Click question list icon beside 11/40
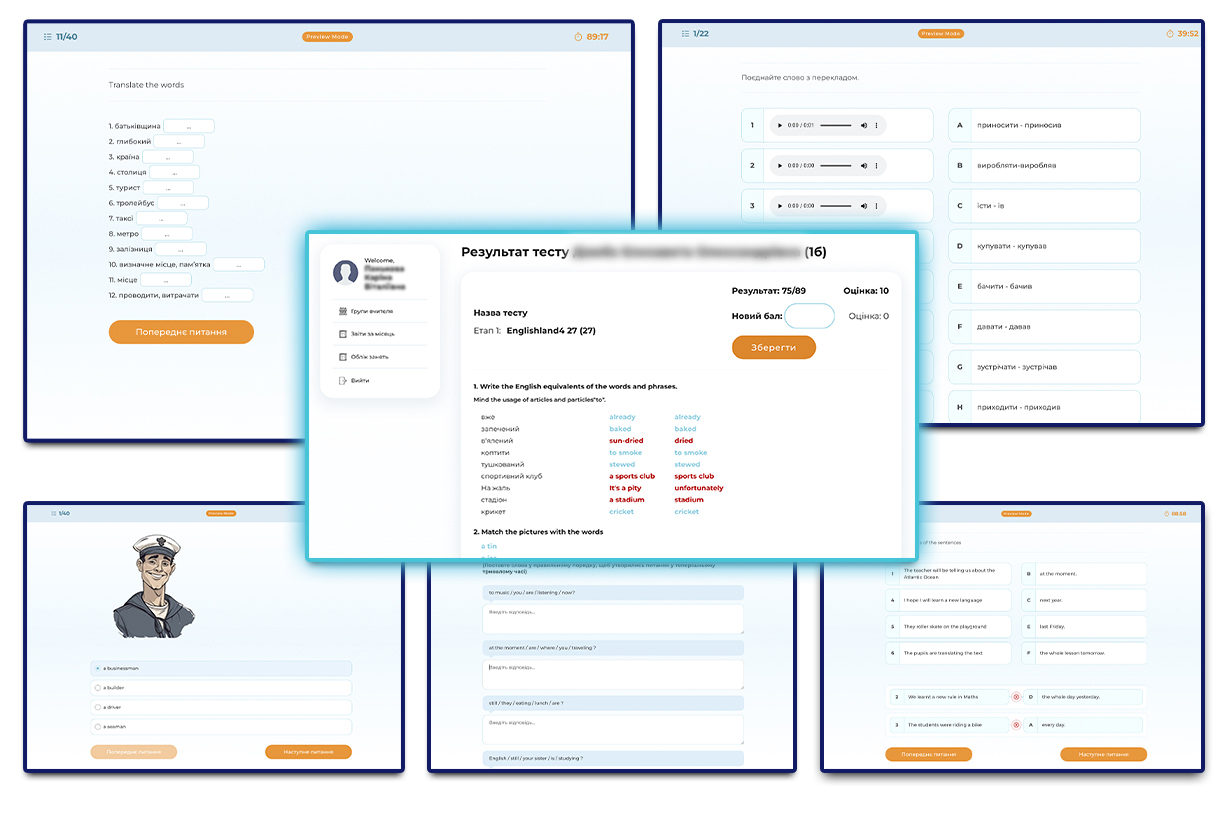The height and width of the screenshot is (816, 1224). click(x=47, y=37)
